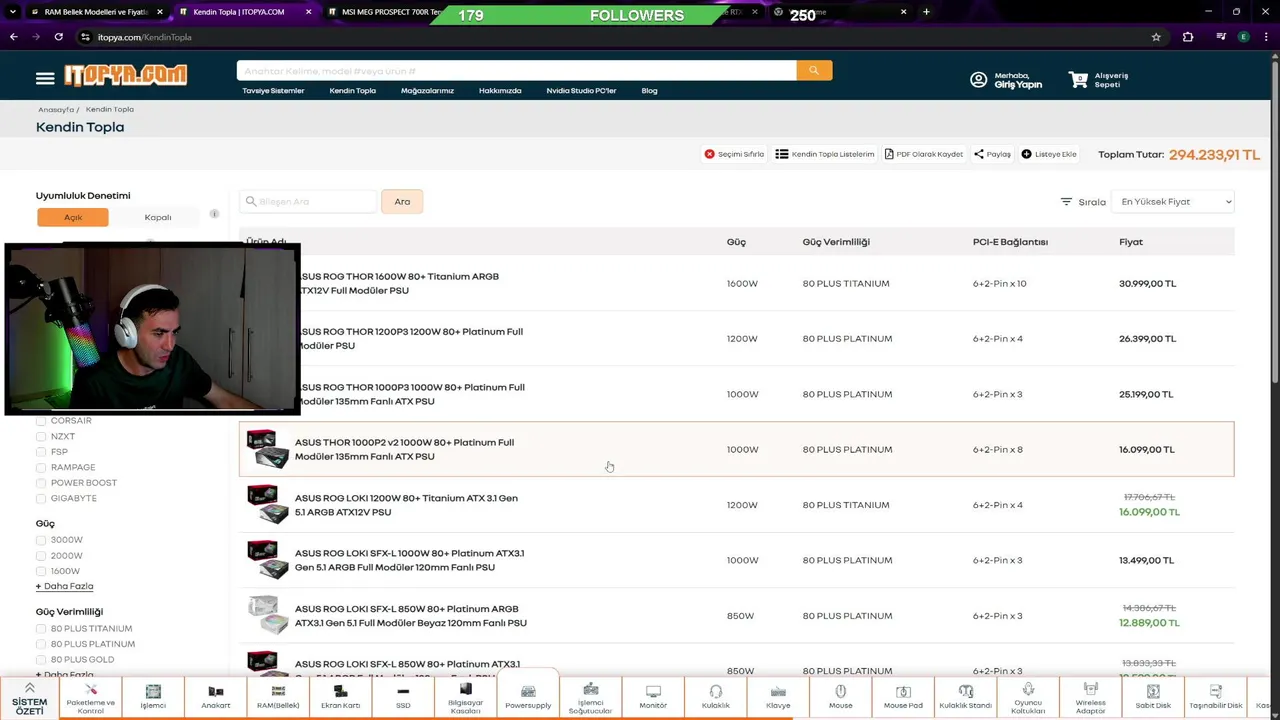Check 80 PLUS PLATINUM filter
Viewport: 1280px width, 720px height.
[41, 644]
